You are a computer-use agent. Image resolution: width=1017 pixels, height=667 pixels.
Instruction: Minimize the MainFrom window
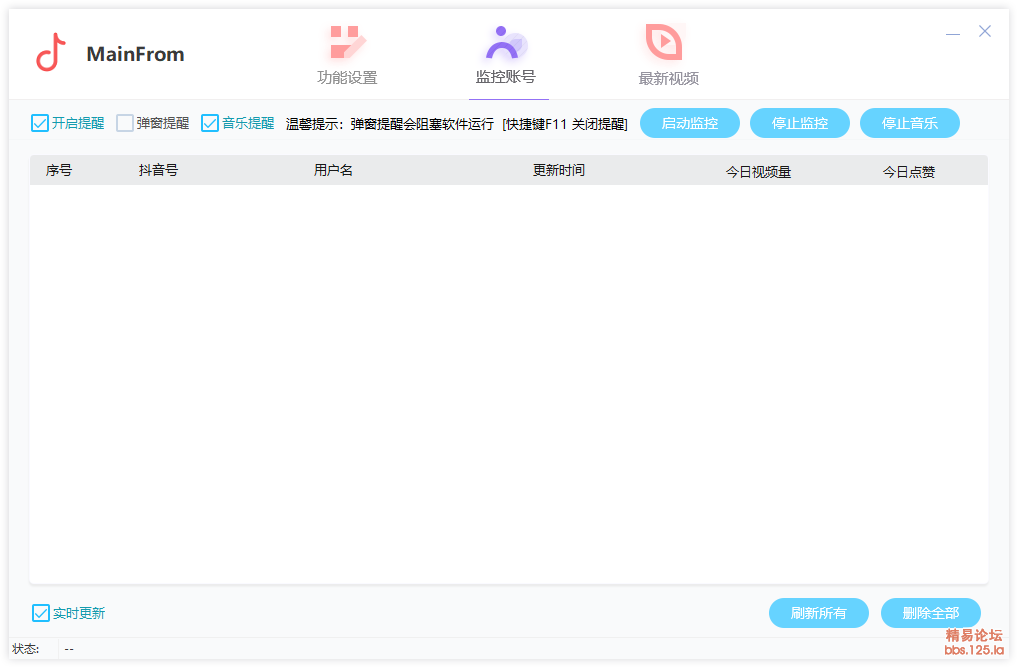point(953,33)
